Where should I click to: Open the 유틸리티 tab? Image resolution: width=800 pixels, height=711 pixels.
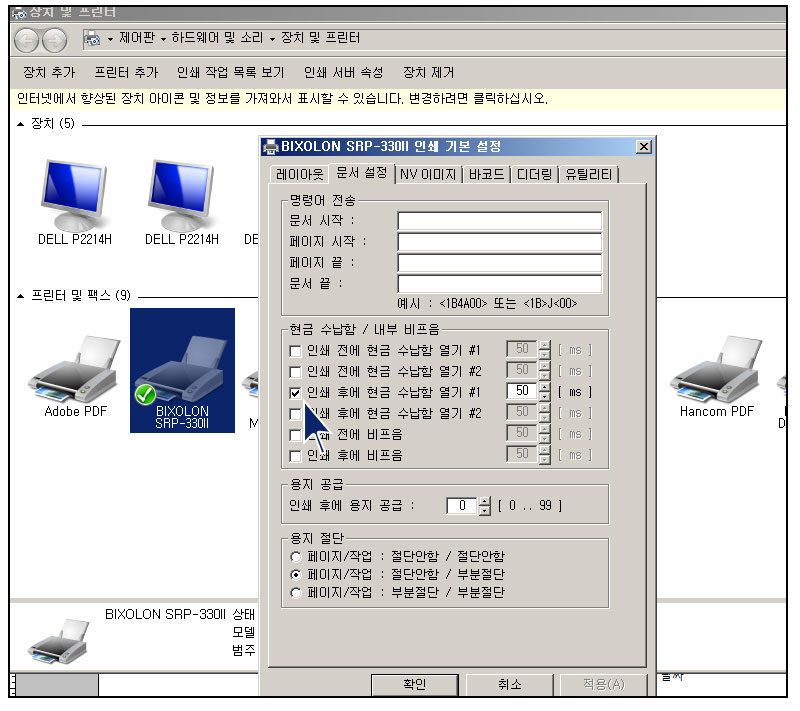(x=588, y=175)
